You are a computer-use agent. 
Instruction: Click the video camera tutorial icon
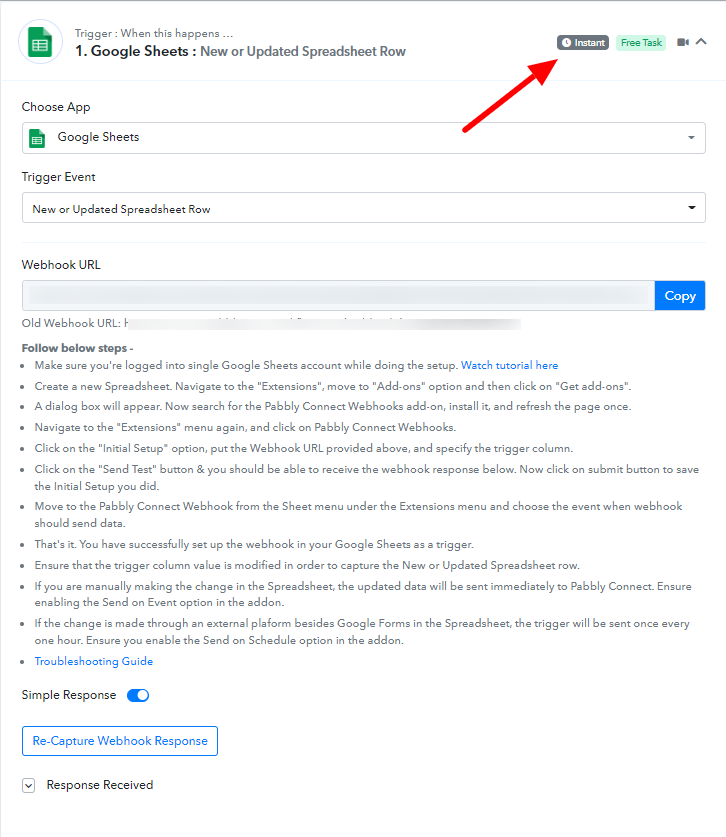point(683,42)
